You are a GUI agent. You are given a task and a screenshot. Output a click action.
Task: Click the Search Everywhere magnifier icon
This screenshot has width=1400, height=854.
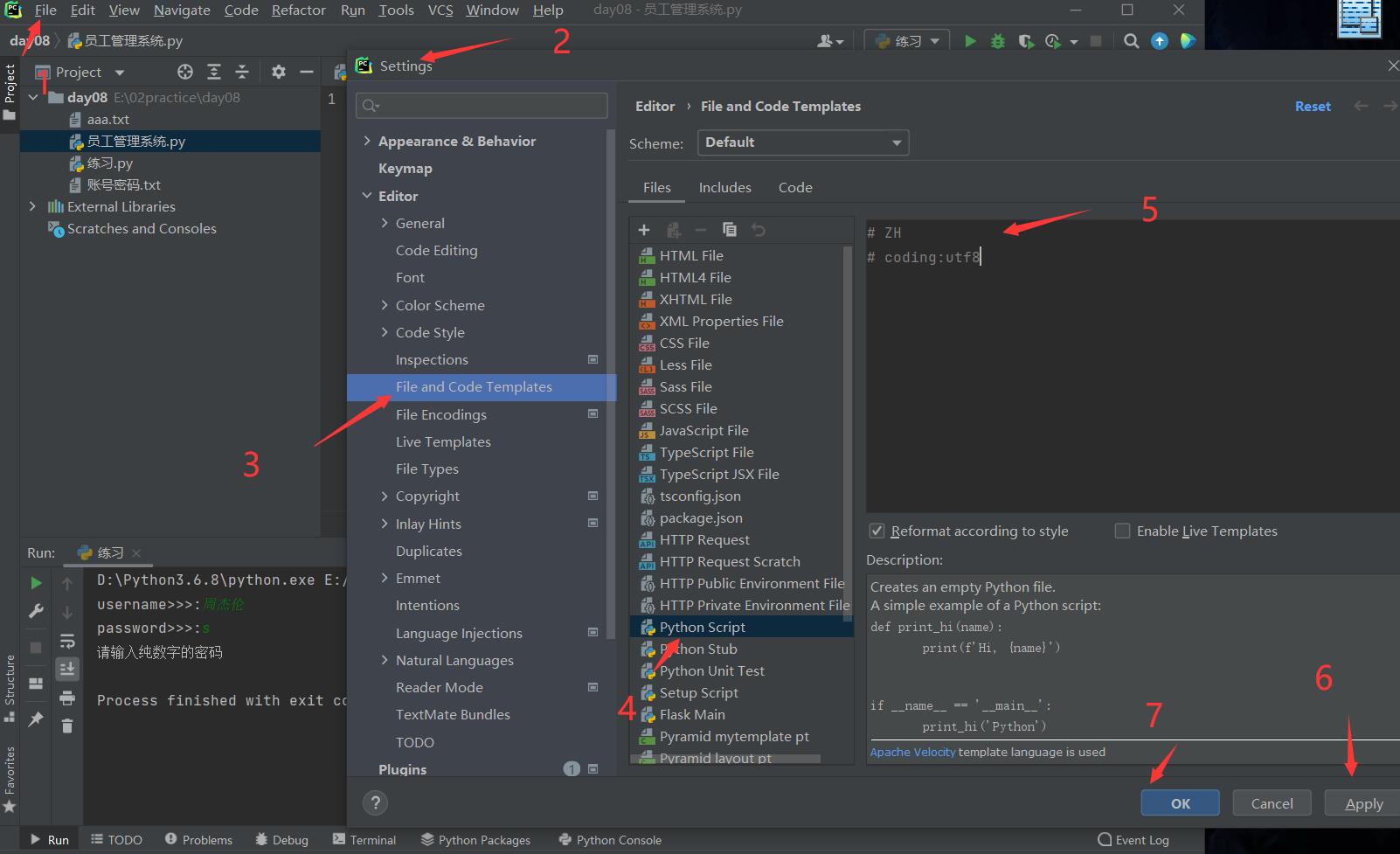click(1131, 41)
